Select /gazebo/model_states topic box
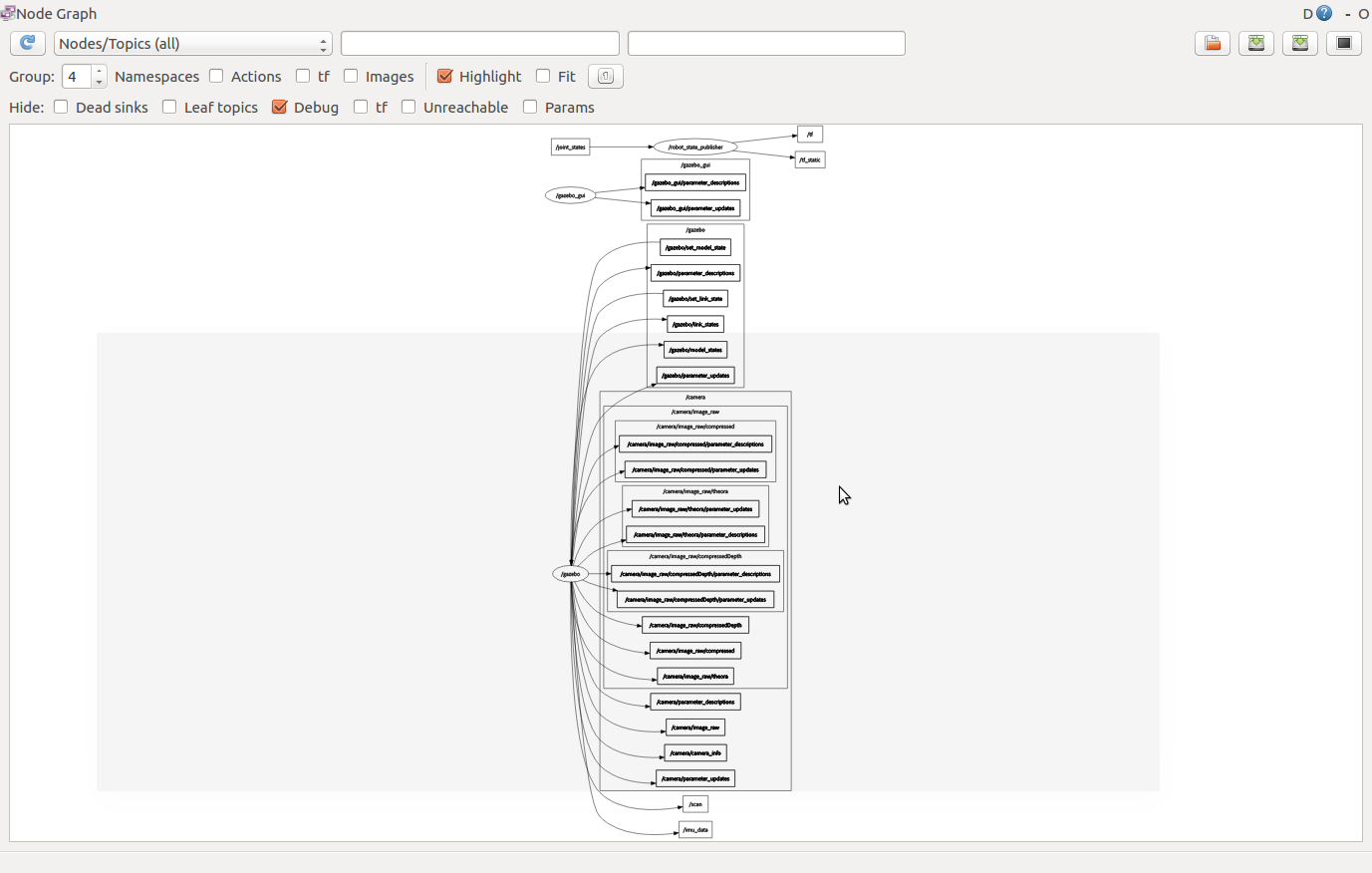Image resolution: width=1372 pixels, height=873 pixels. point(695,350)
